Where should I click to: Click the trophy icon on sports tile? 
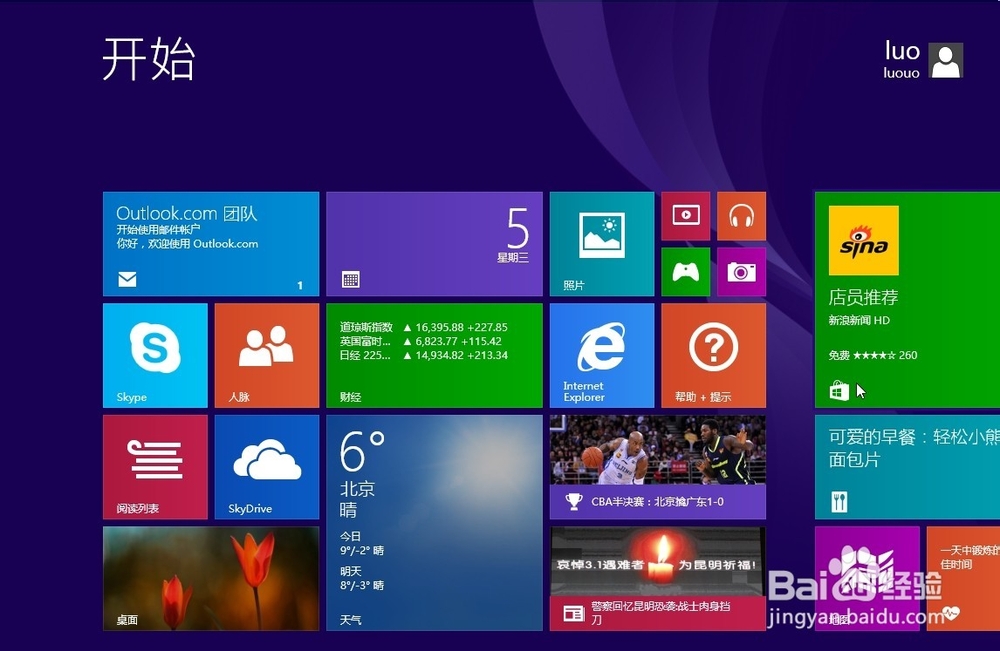[x=574, y=502]
